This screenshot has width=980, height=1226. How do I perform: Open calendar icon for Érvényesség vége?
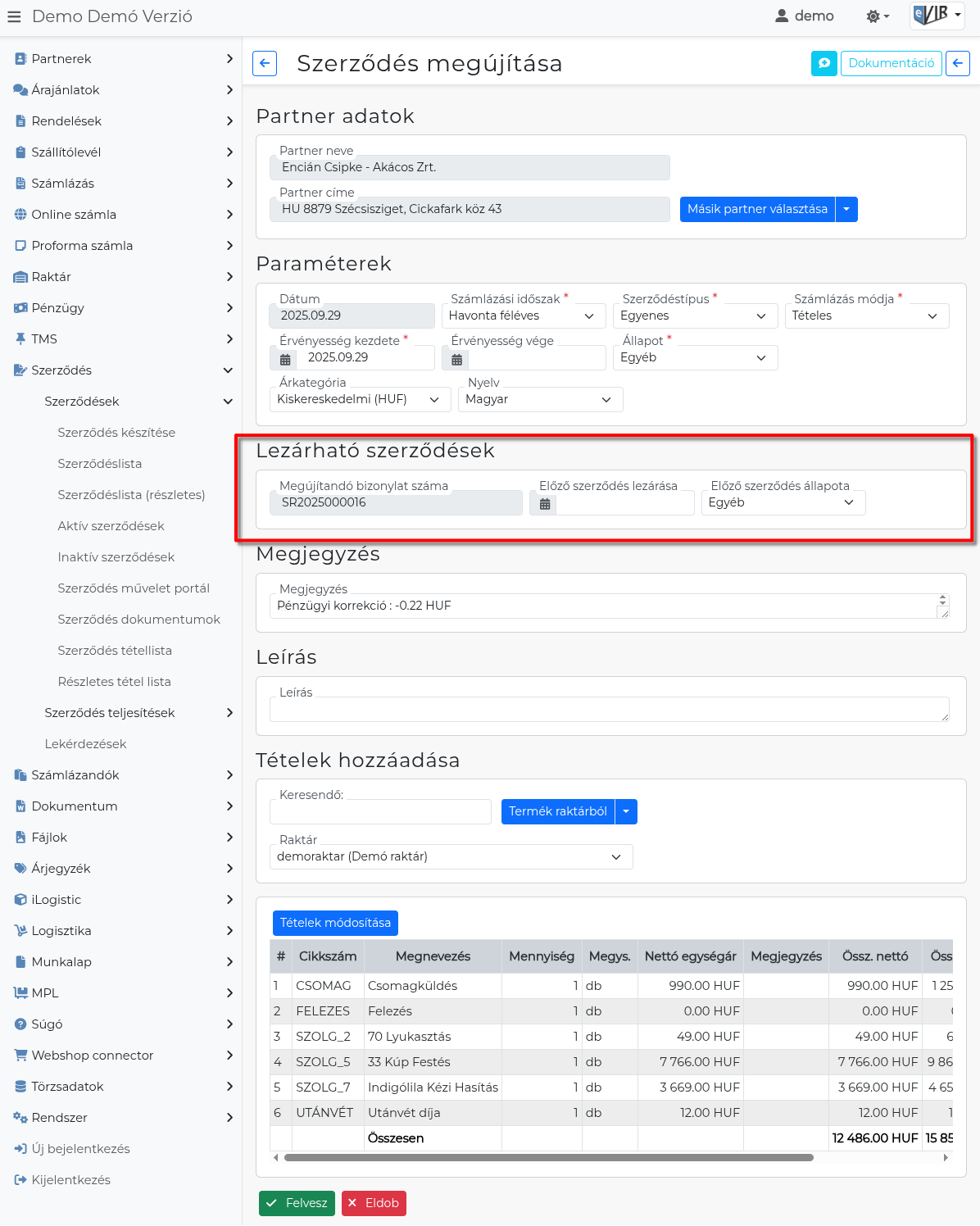(x=457, y=358)
